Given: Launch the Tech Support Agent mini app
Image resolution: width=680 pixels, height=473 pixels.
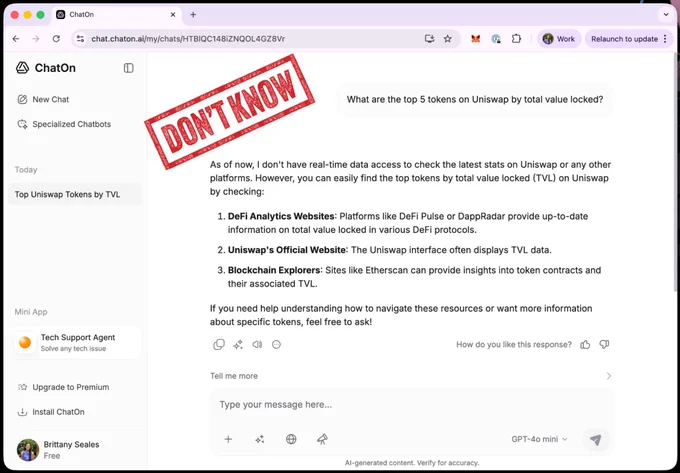Looking at the screenshot, I should [x=77, y=343].
